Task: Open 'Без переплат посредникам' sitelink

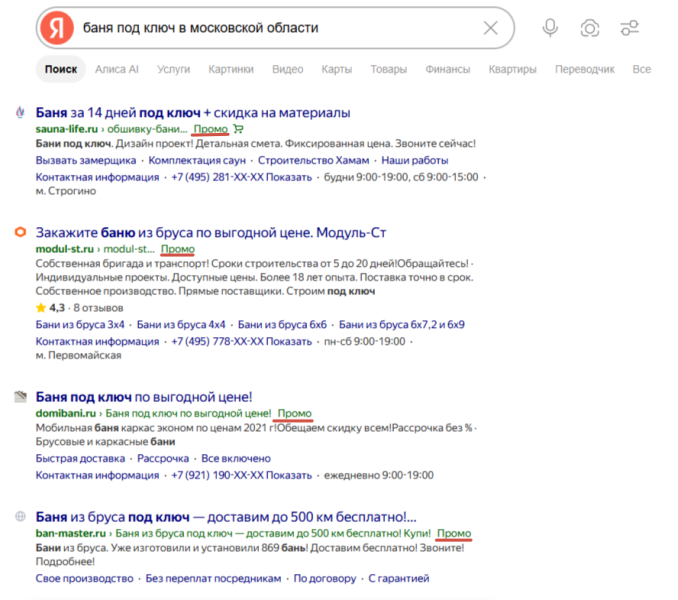Action: [x=213, y=578]
